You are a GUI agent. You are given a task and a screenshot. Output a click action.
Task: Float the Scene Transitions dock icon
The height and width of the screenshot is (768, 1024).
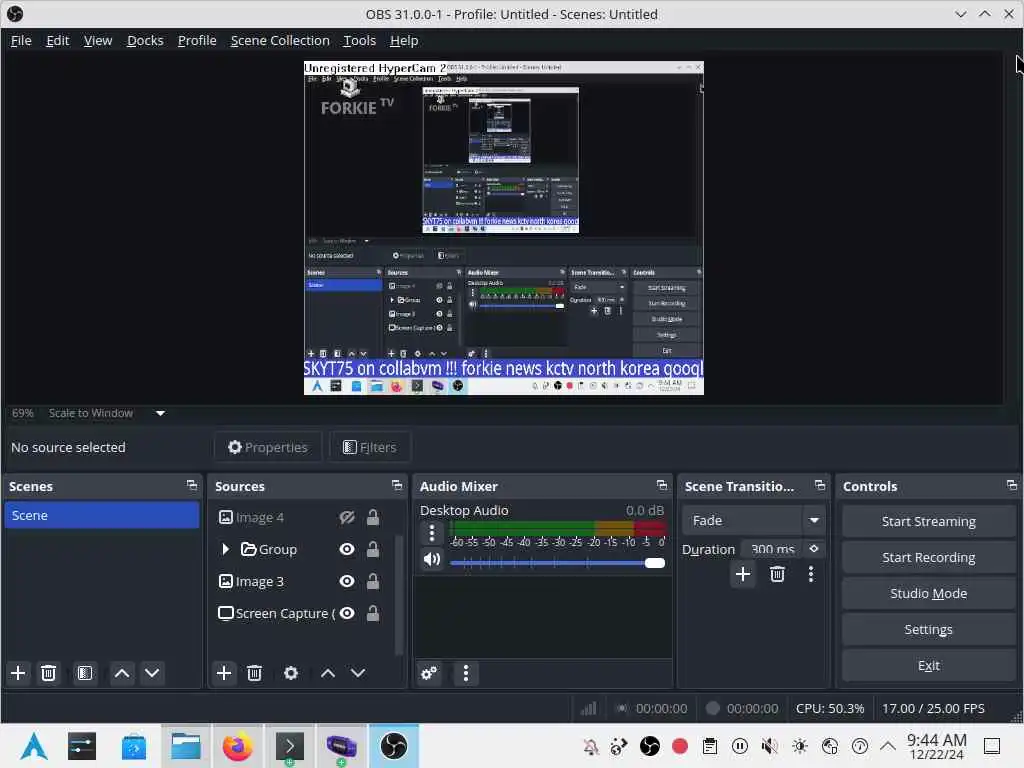pos(820,485)
